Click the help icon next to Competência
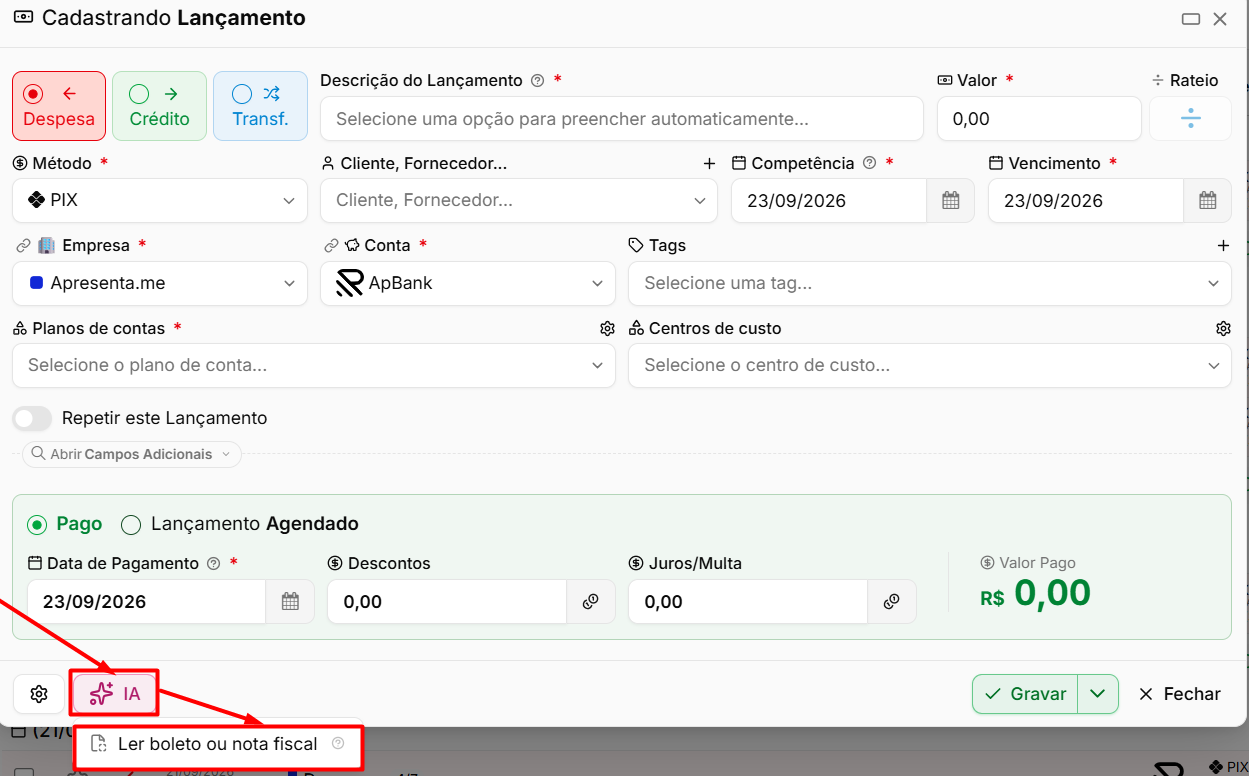The image size is (1249, 776). coord(869,163)
